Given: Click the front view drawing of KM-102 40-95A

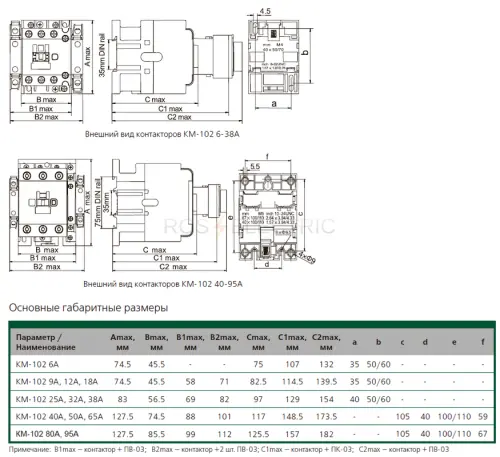Looking at the screenshot, I should click(x=51, y=215).
